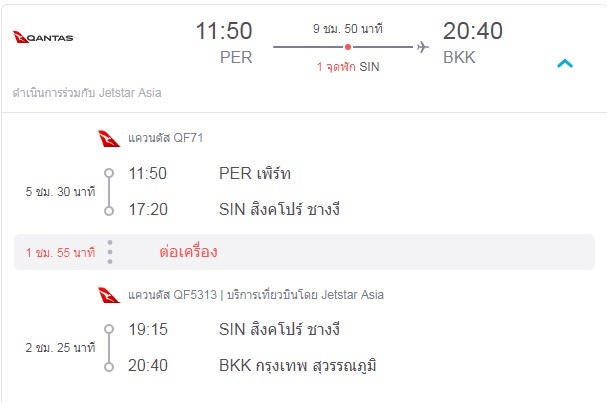Click the Qantas logo in the header

[43, 37]
